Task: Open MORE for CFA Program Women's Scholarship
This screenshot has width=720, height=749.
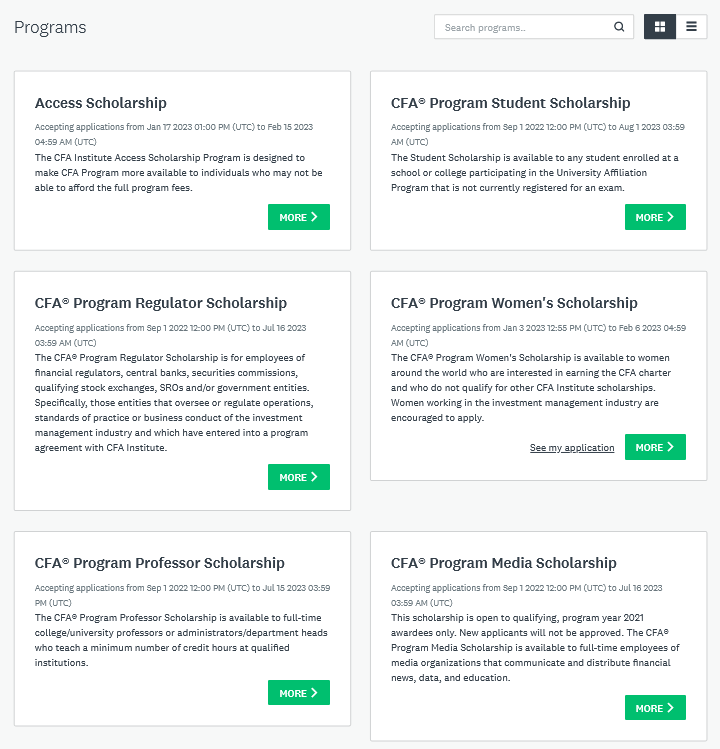Action: pyautogui.click(x=655, y=447)
